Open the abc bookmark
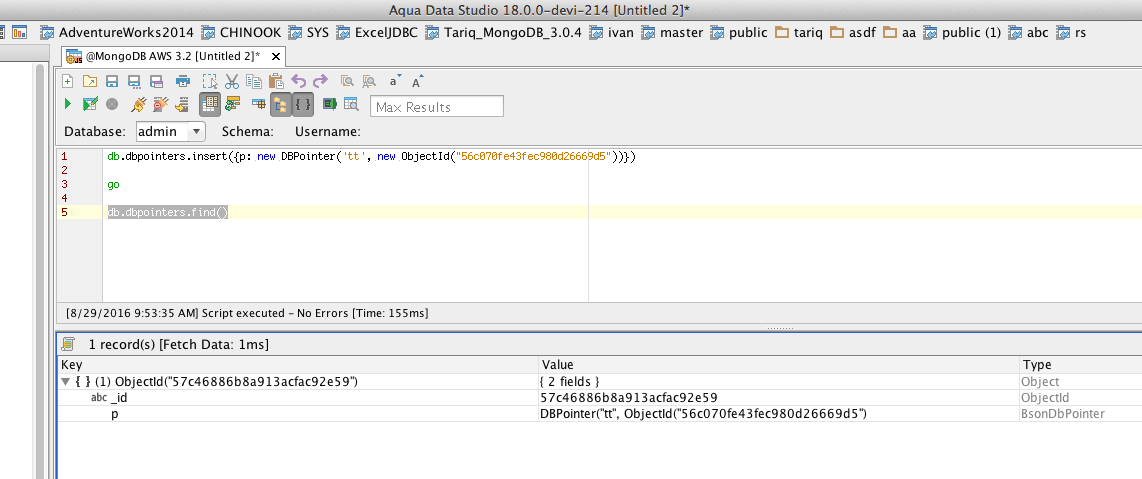The height and width of the screenshot is (479, 1142). pos(1028,32)
